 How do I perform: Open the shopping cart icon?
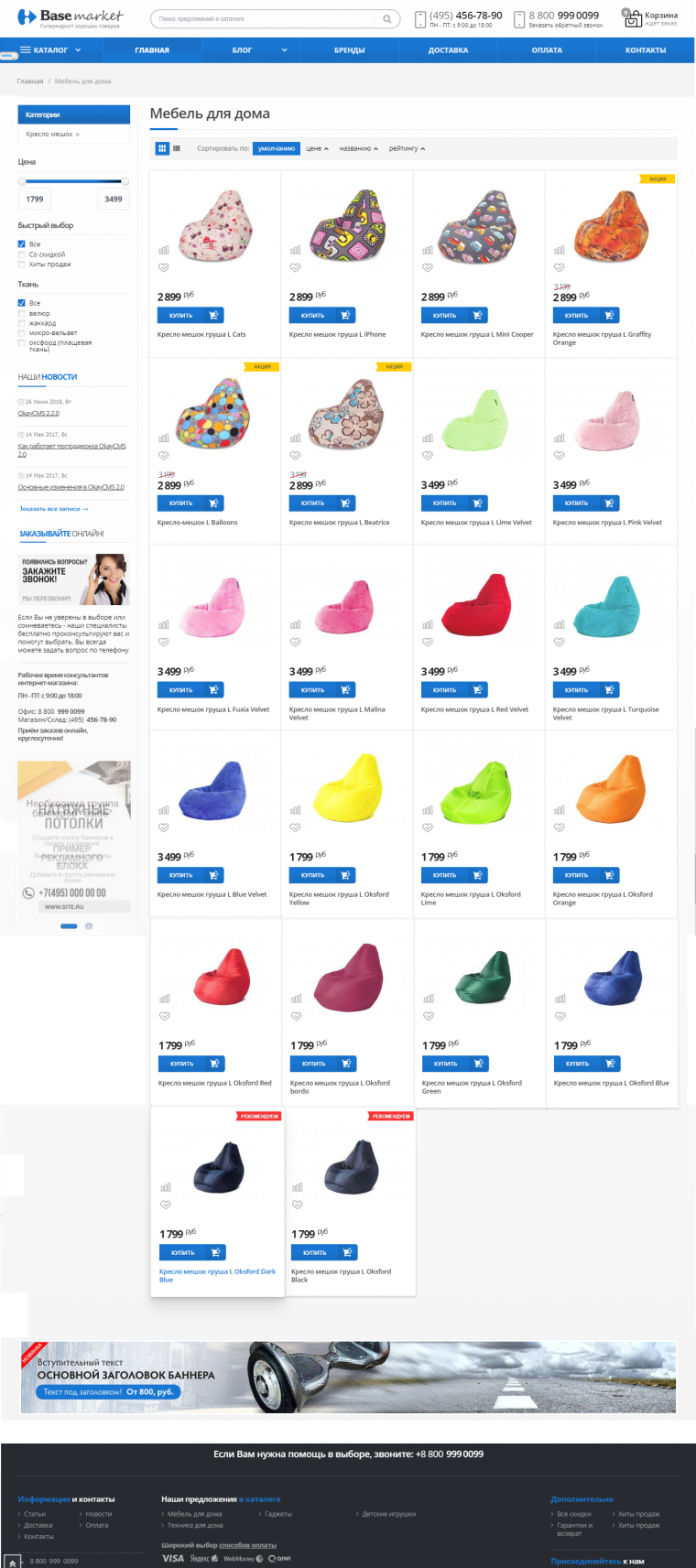[x=632, y=17]
